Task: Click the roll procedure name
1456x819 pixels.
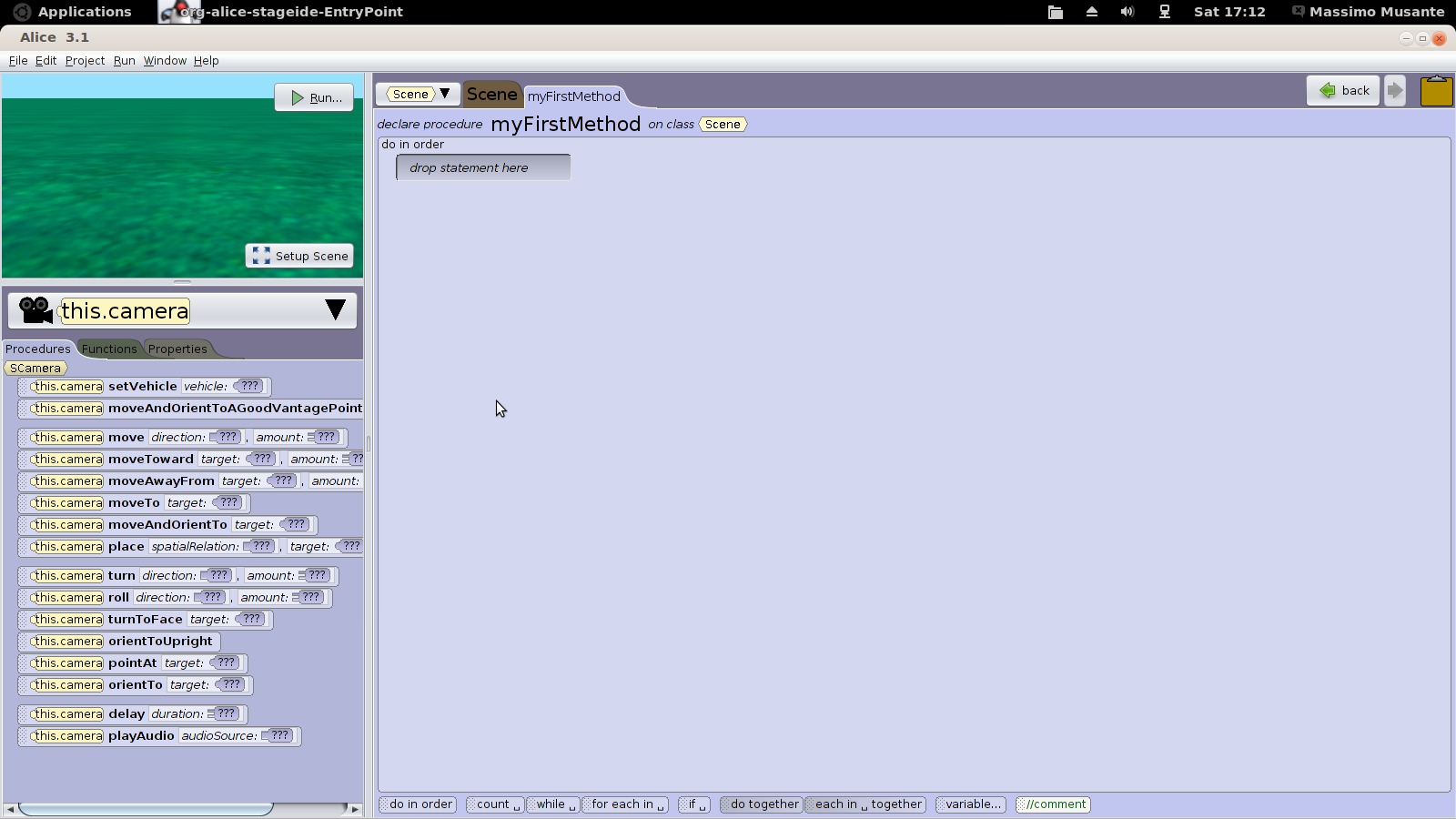Action: click(118, 597)
